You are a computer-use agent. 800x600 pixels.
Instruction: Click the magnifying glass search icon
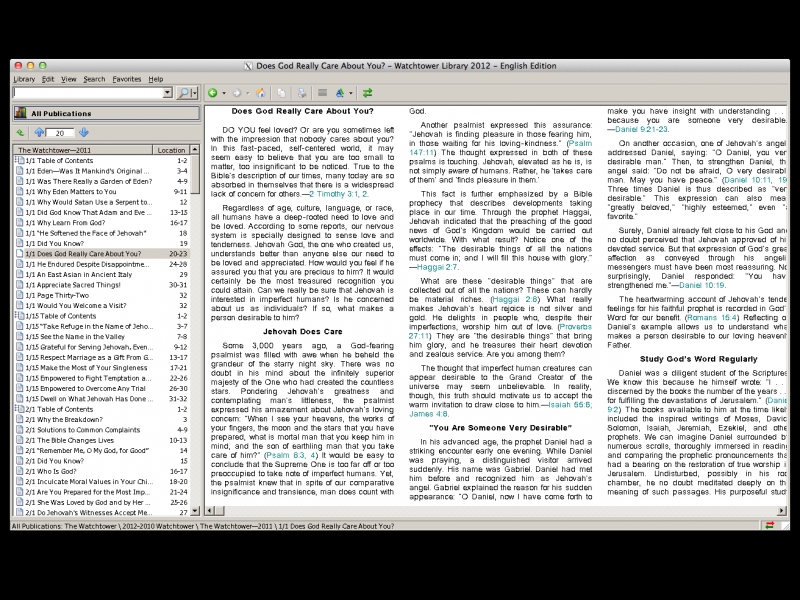[x=183, y=93]
